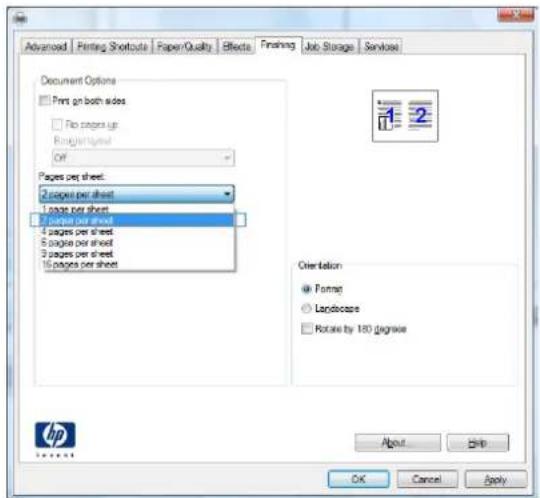This screenshot has height=498, width=540.
Task: Close the printer properties dialog
Action: (515, 14)
